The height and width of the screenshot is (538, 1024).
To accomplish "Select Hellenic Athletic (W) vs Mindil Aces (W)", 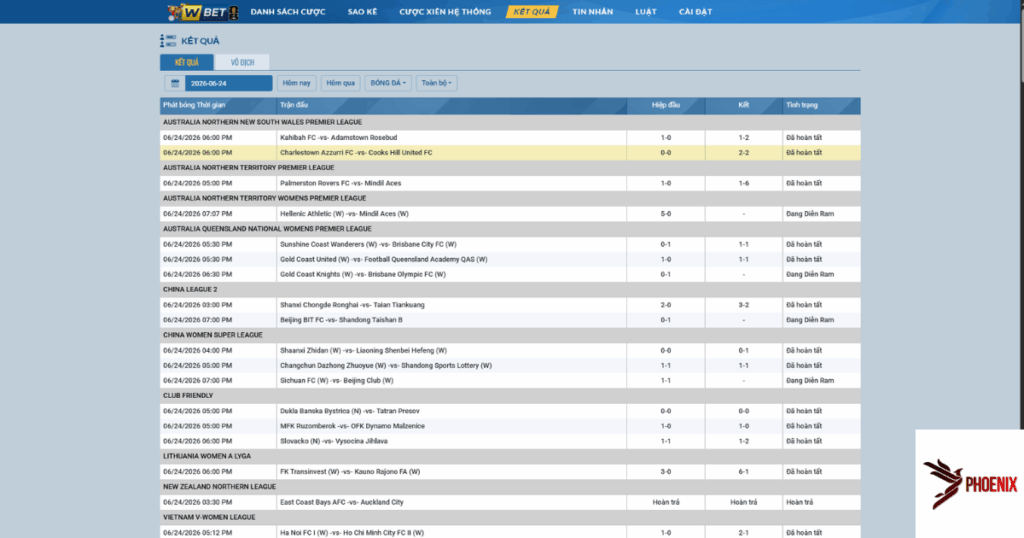I will tap(510, 214).
